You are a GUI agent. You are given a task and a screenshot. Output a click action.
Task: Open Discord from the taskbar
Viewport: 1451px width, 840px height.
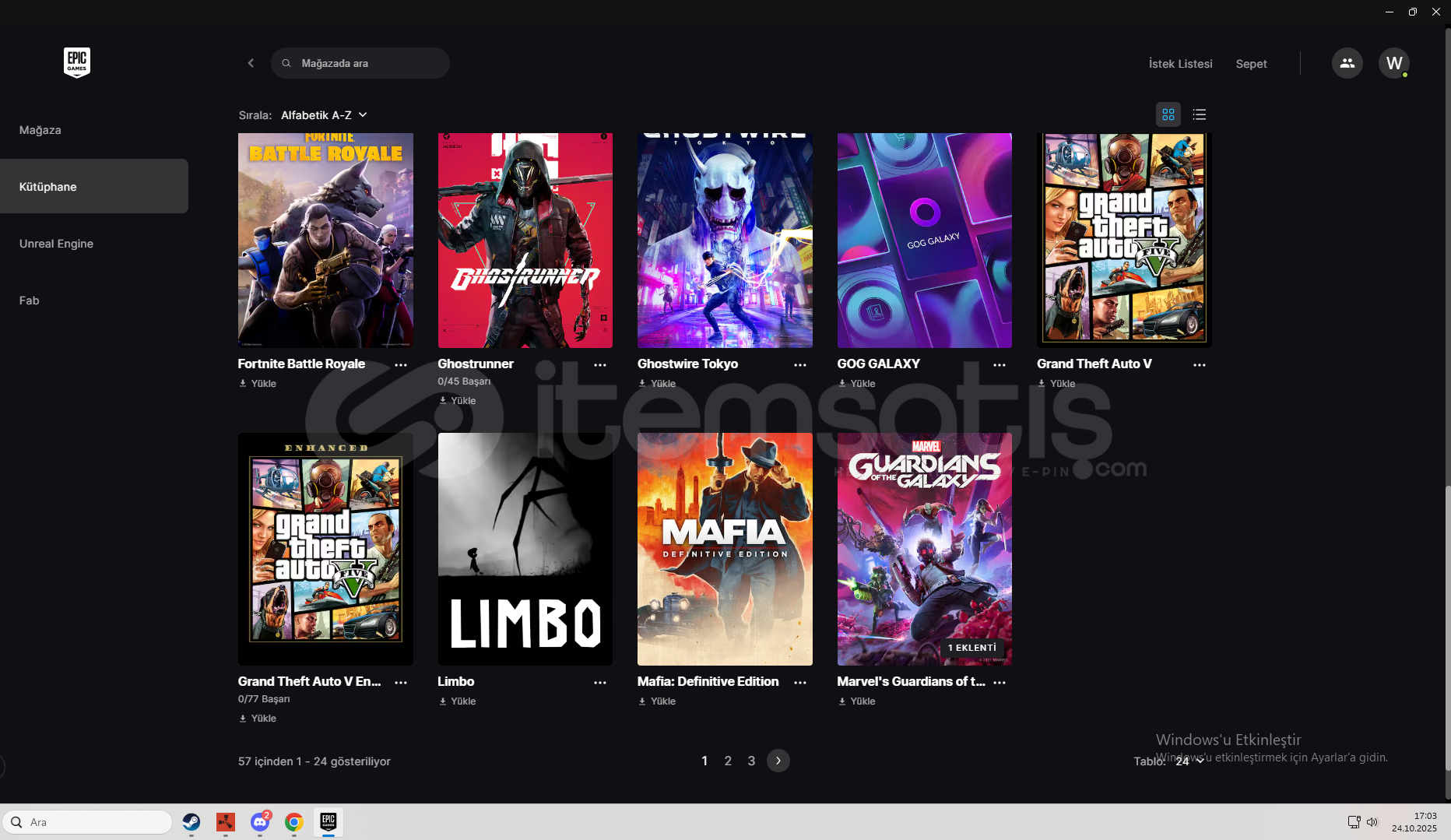coord(260,822)
